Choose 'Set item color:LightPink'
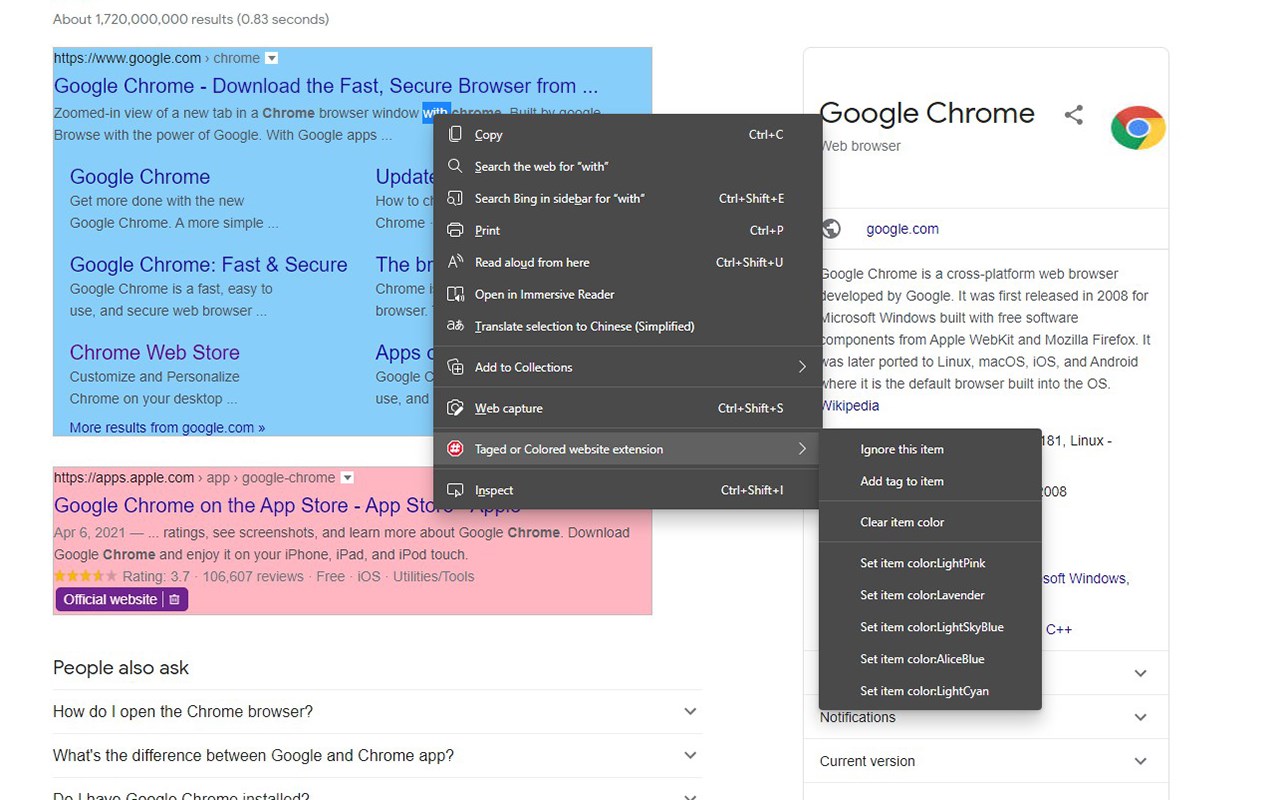The width and height of the screenshot is (1280, 800). tap(930, 563)
